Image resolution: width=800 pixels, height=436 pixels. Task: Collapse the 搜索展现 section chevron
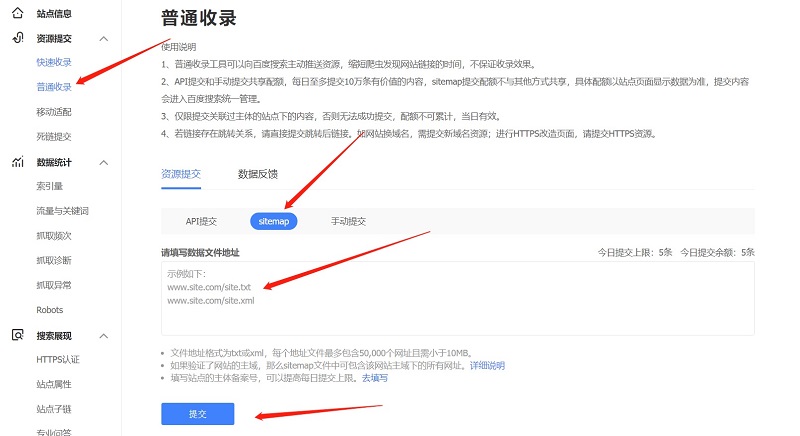[x=104, y=336]
